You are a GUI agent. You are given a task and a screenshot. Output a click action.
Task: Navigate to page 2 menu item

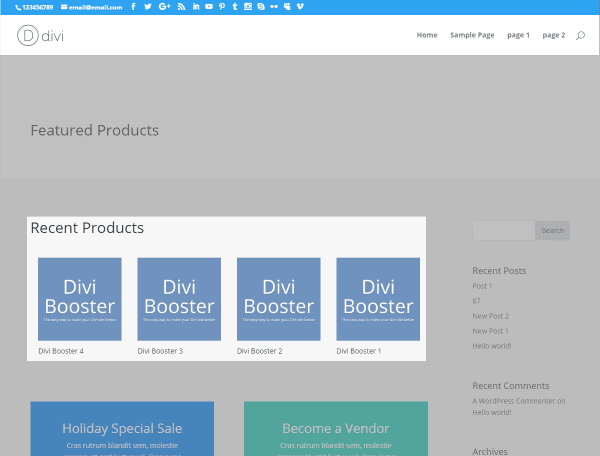coord(554,35)
